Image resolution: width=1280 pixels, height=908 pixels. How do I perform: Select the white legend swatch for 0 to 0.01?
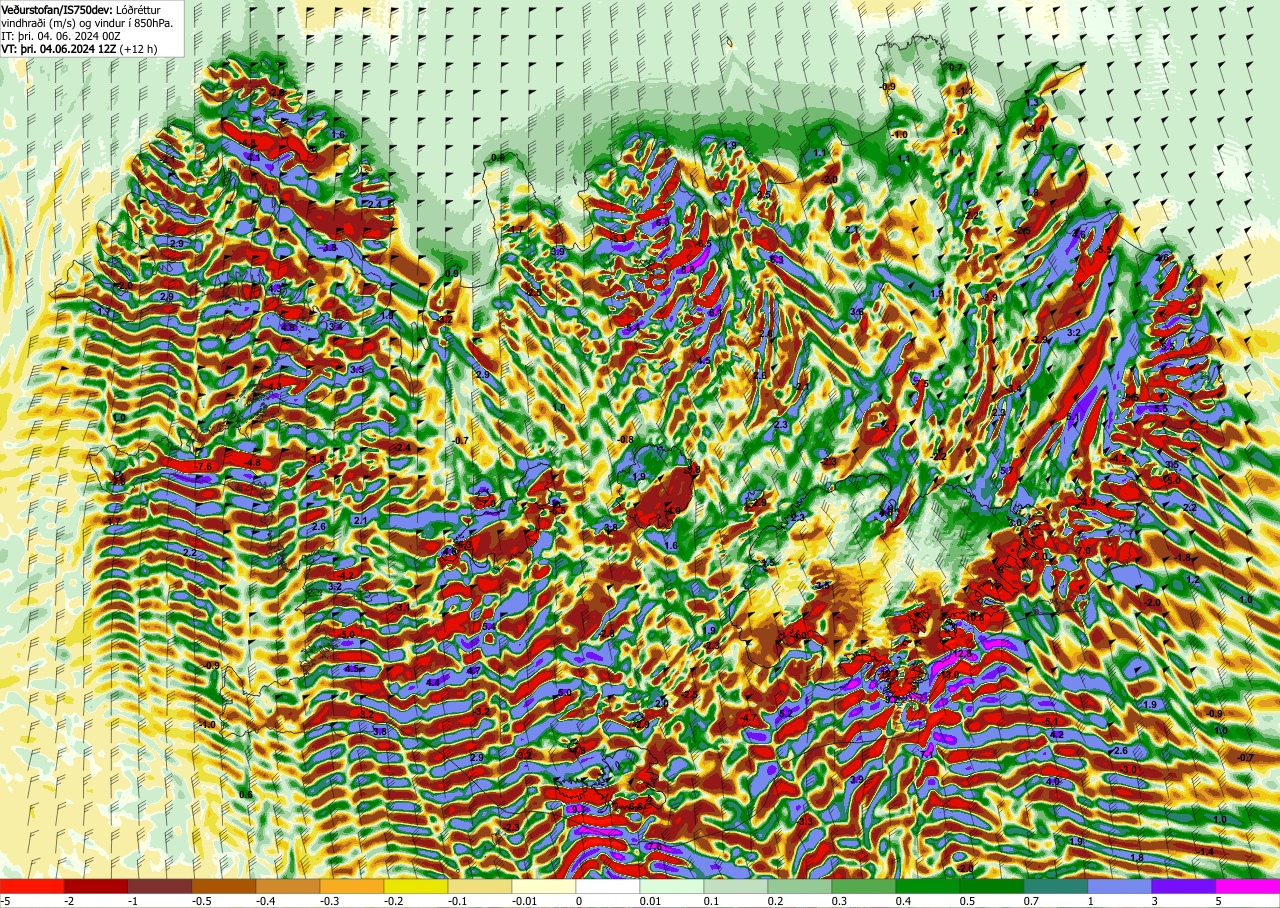click(608, 886)
